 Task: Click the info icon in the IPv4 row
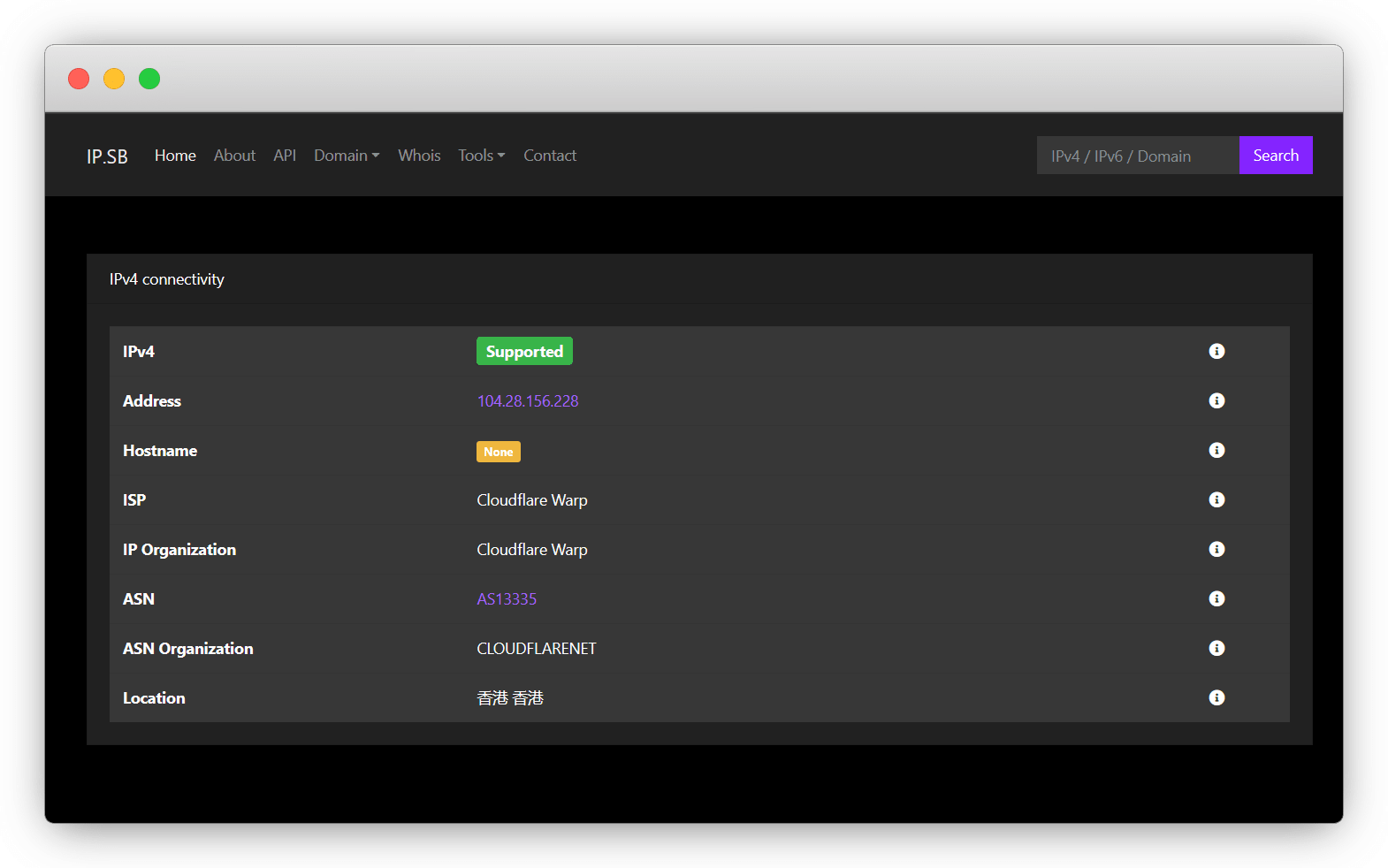coord(1216,351)
